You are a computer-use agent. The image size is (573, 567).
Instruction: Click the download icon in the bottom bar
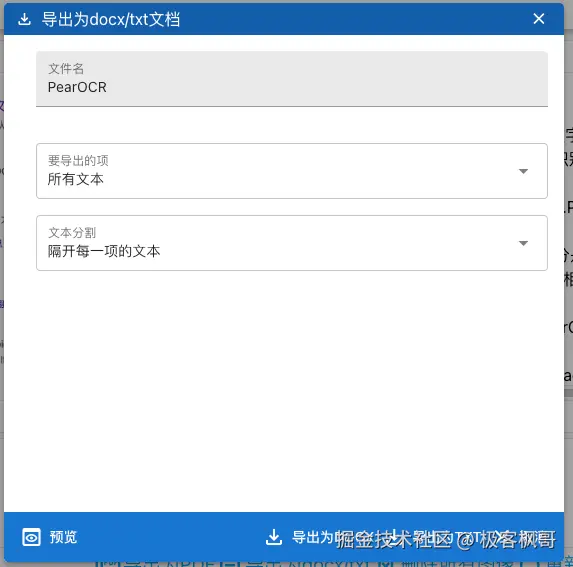click(x=274, y=537)
